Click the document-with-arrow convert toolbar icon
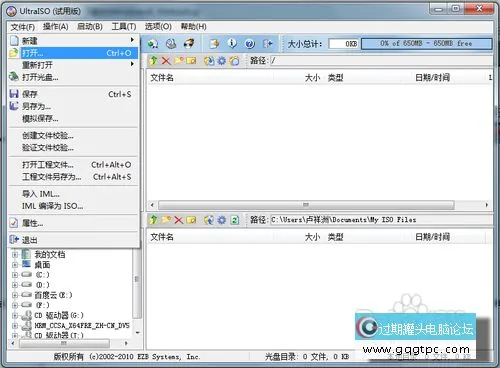This screenshot has width=500, height=368. point(214,44)
